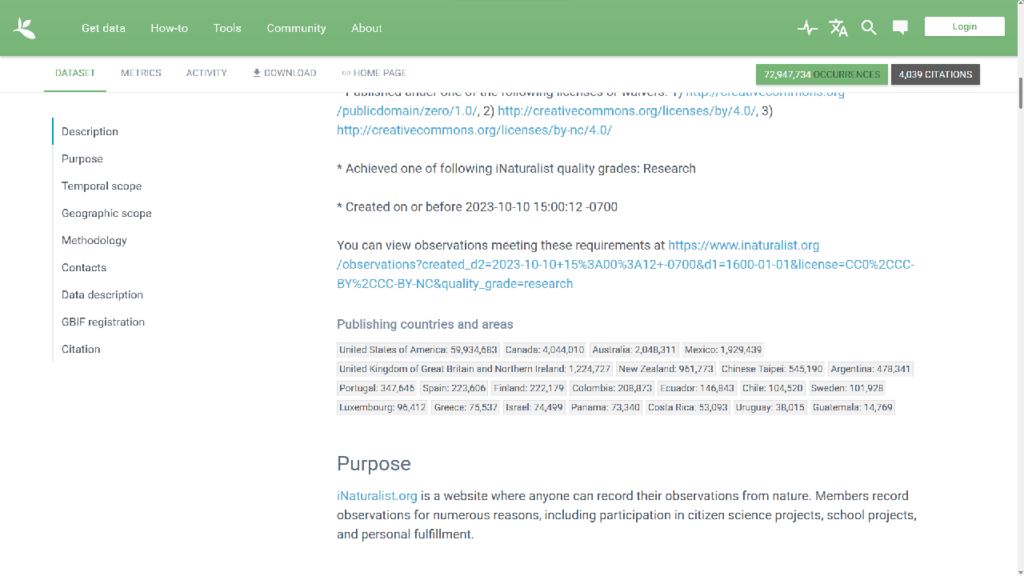Open the Tools menu
This screenshot has height=576, width=1024.
227,28
